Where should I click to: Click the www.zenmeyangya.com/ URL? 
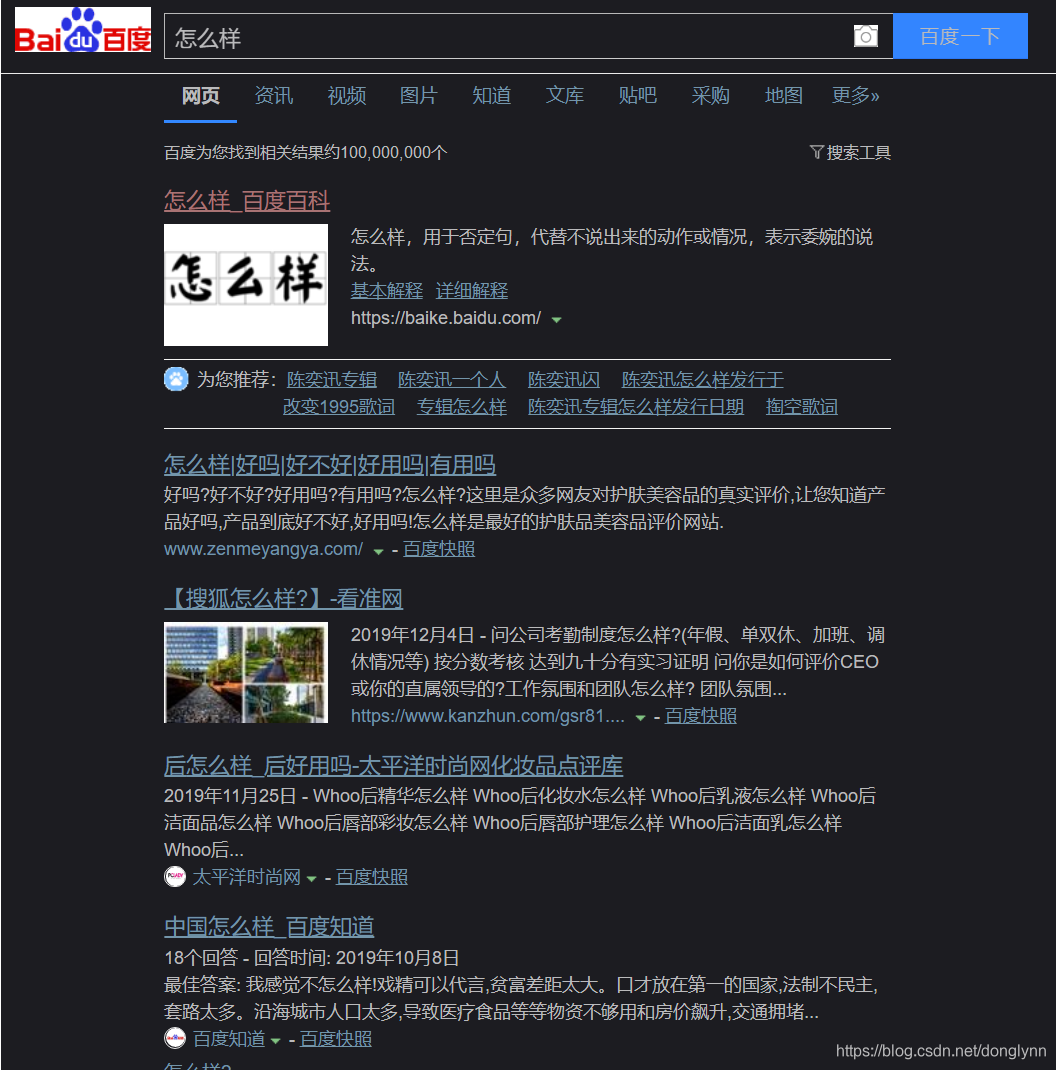[x=263, y=549]
